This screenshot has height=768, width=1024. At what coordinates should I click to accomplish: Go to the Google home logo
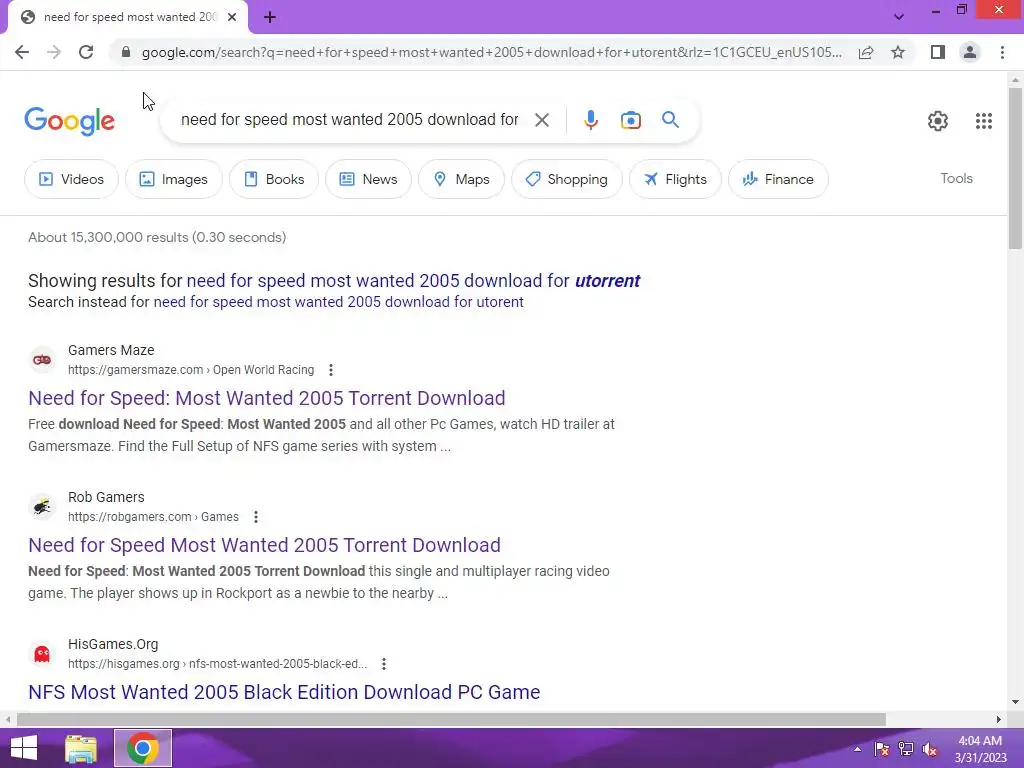point(69,121)
